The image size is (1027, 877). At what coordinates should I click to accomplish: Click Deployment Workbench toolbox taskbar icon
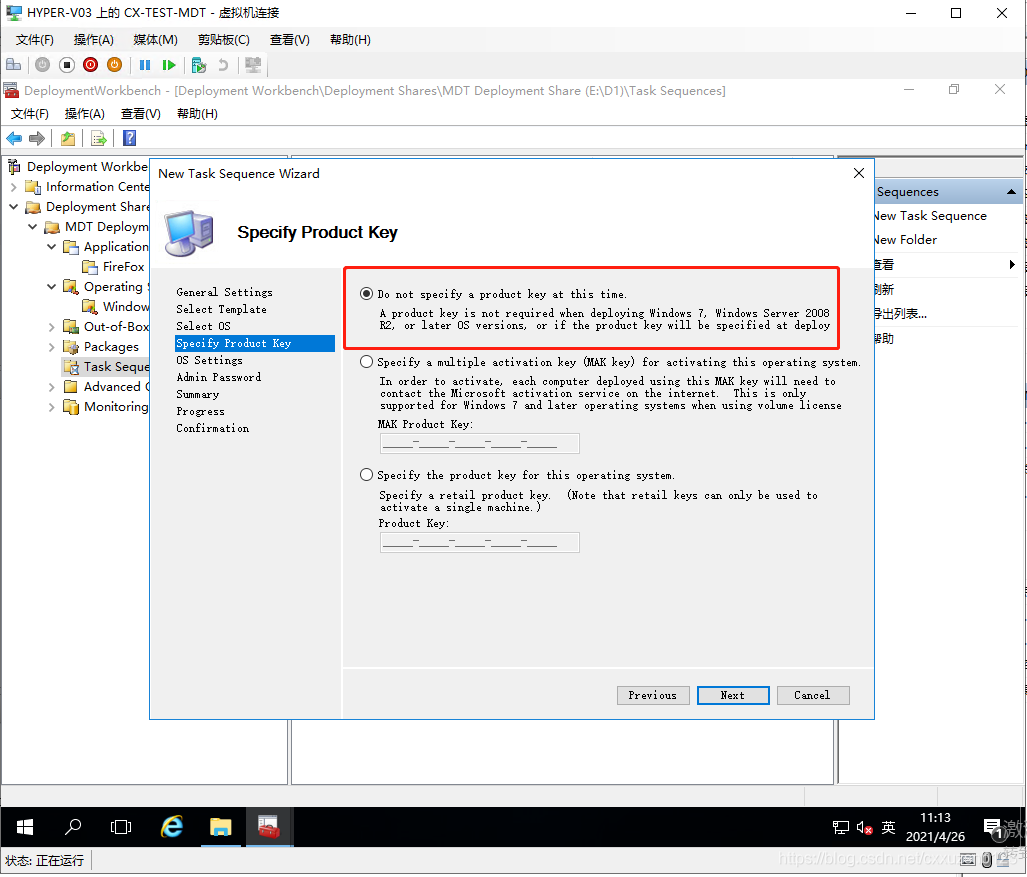(269, 827)
